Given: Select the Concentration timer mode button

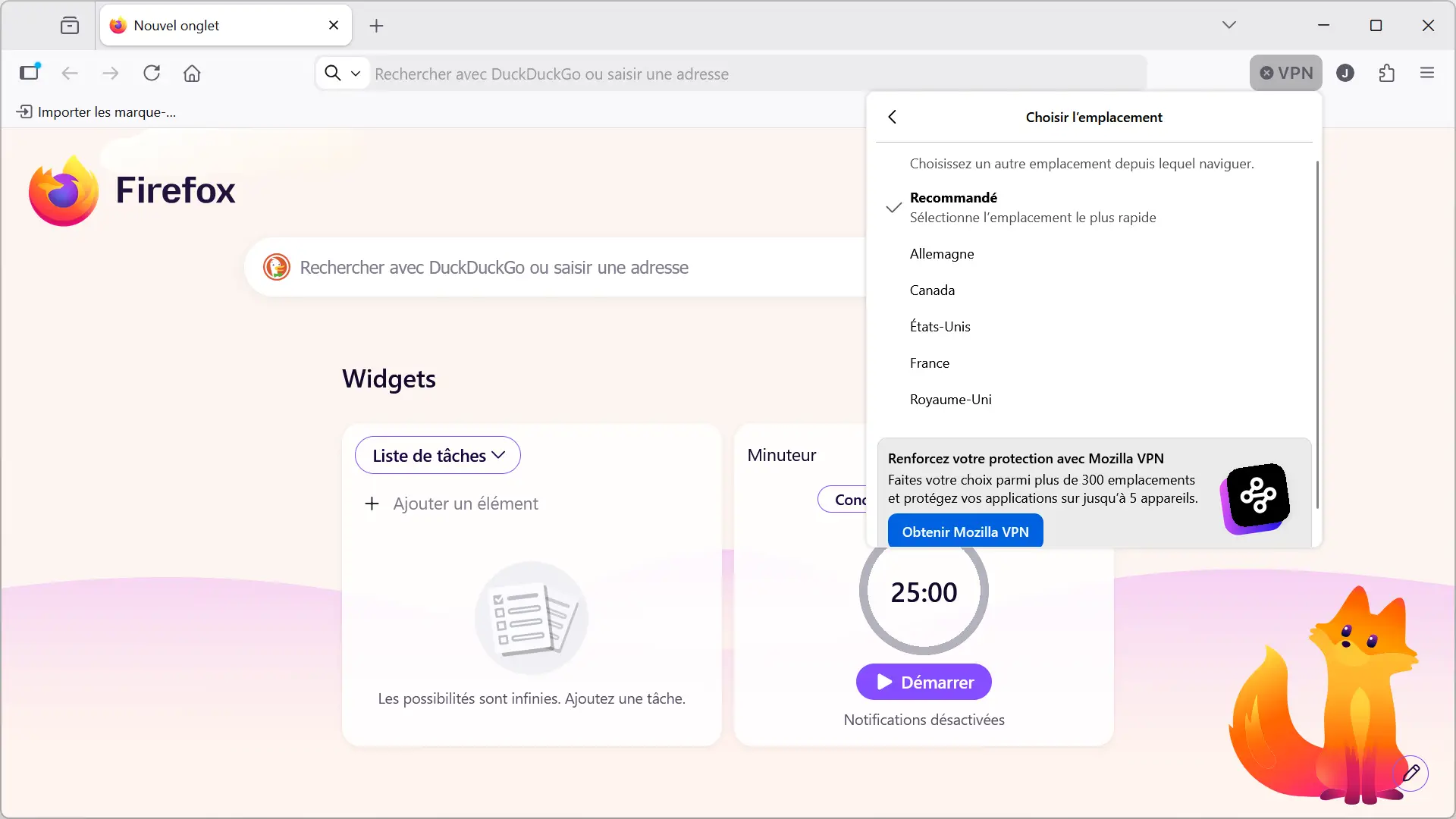Looking at the screenshot, I should pos(843,499).
